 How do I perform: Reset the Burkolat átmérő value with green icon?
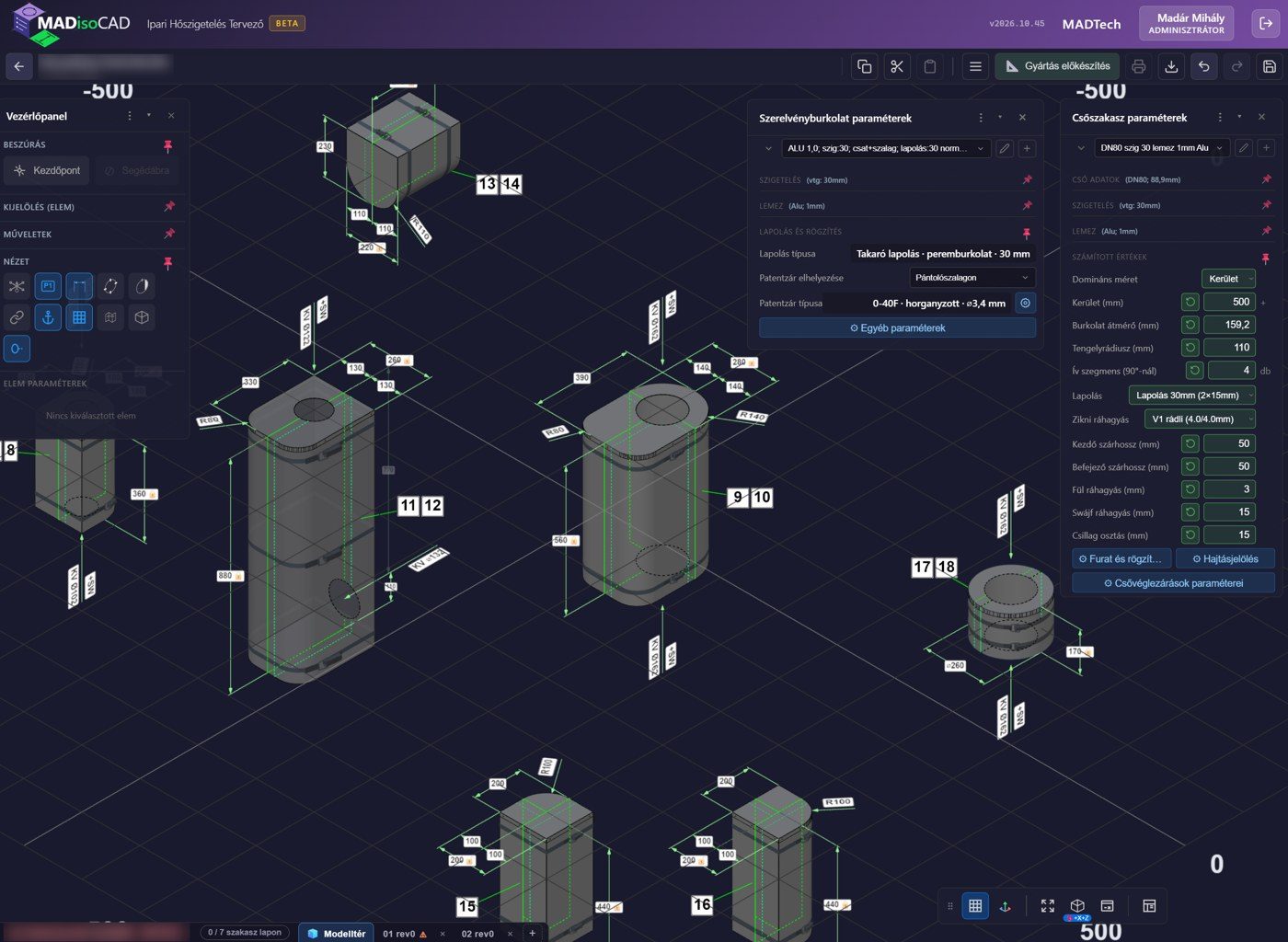pyautogui.click(x=1190, y=325)
